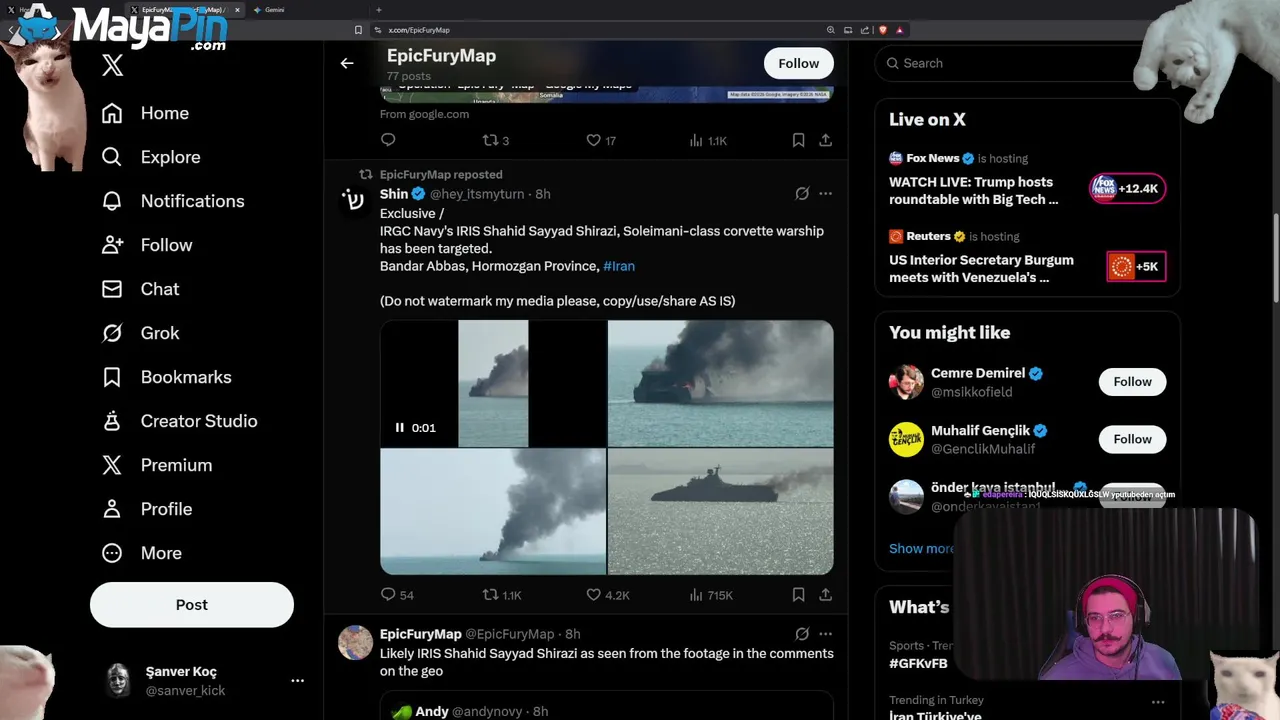Follow the EpicFuryMap account
Screen dimensions: 1280x720
click(x=798, y=63)
